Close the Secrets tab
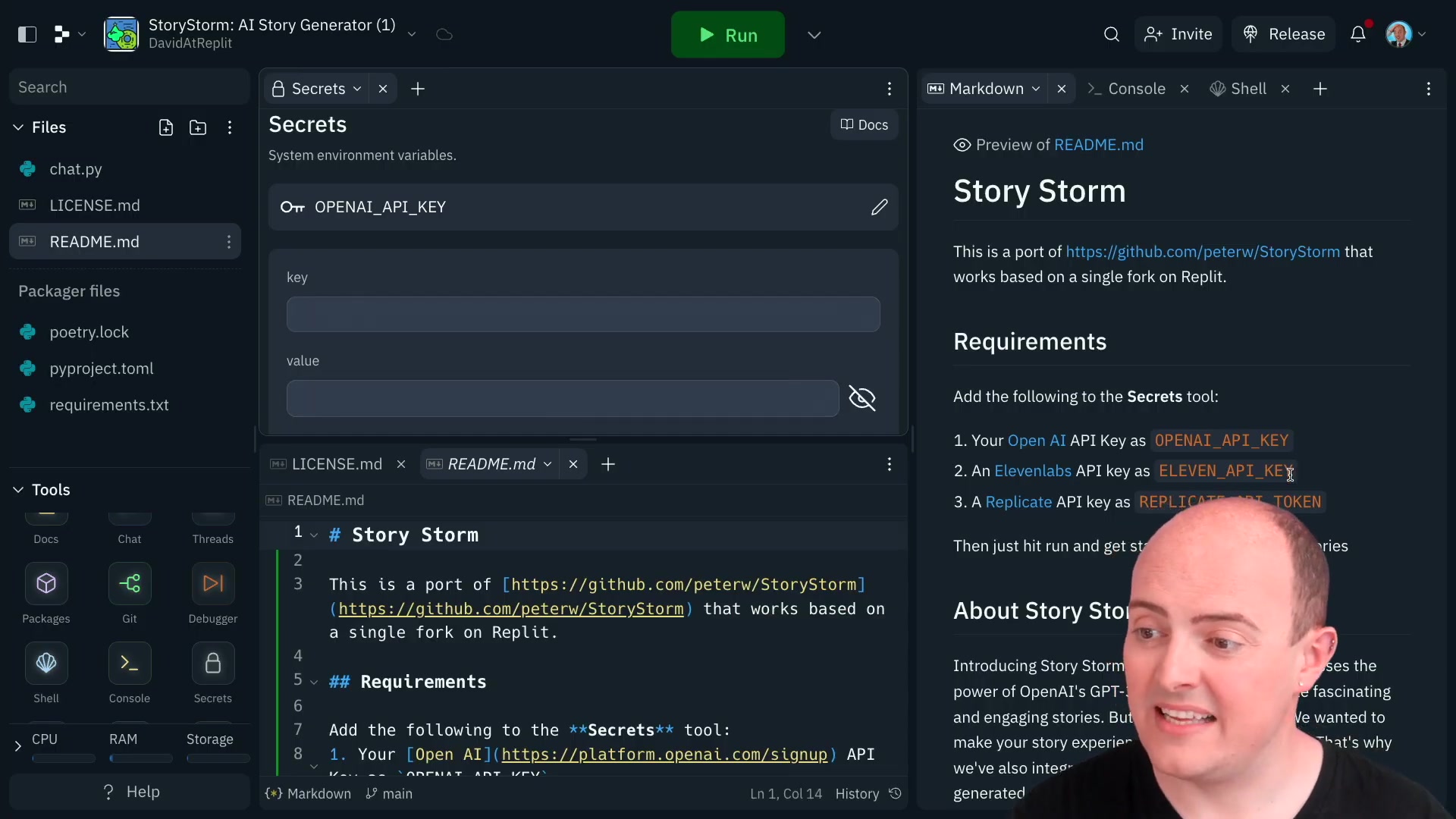The height and width of the screenshot is (819, 1456). tap(383, 89)
